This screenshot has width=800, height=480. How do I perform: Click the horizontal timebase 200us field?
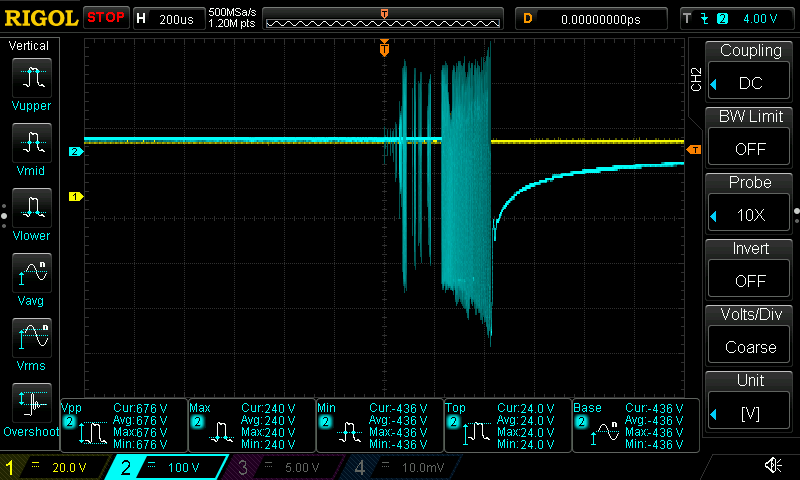point(169,19)
